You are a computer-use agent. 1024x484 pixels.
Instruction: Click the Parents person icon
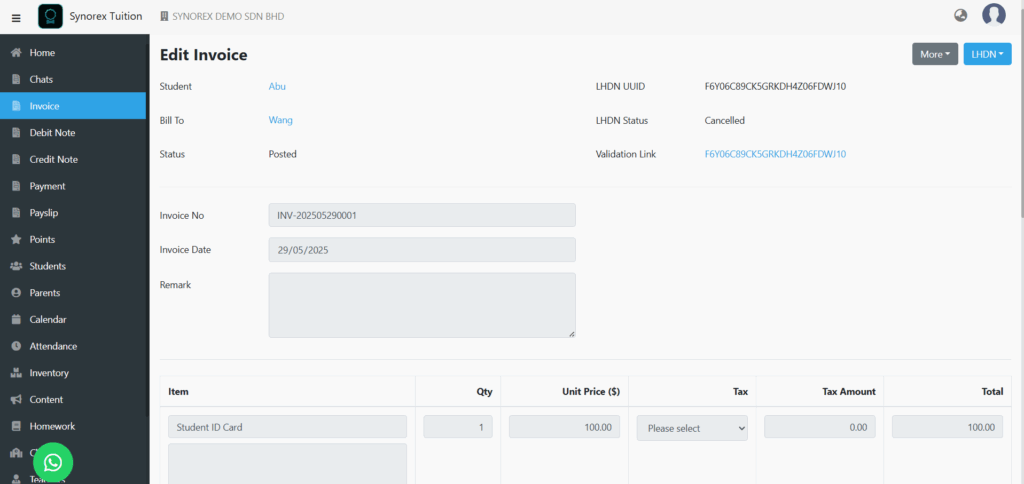pyautogui.click(x=16, y=293)
